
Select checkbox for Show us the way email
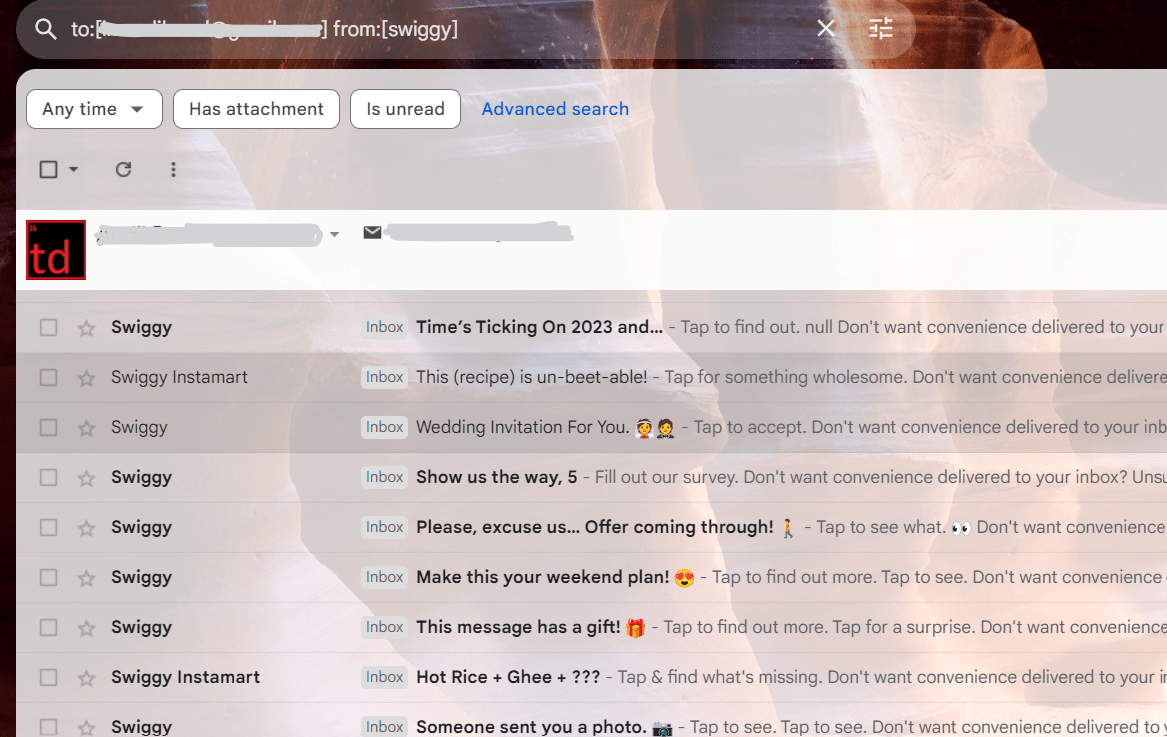(x=48, y=477)
